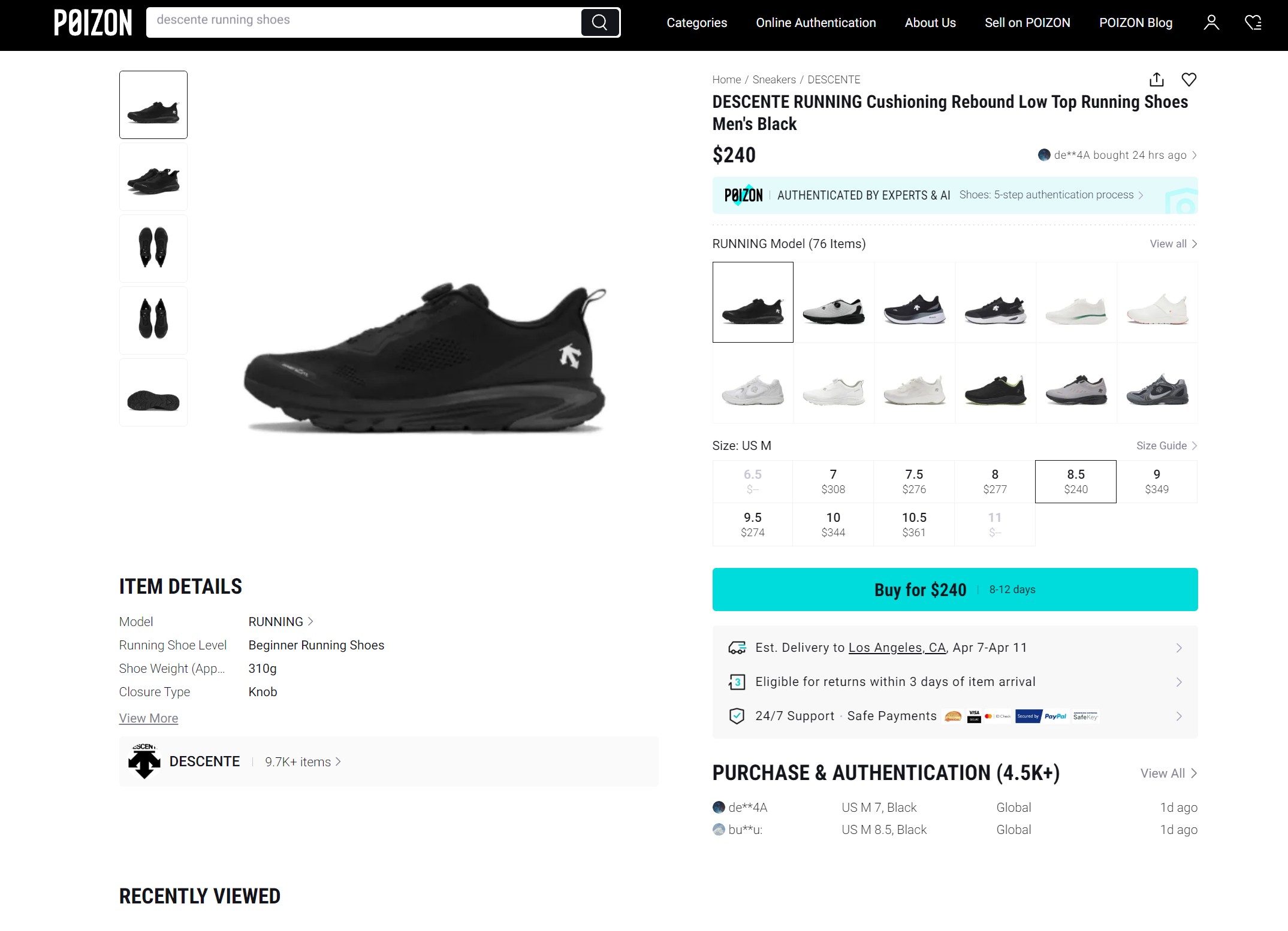This screenshot has width=1288, height=931.
Task: Click the delivery truck icon
Action: coord(737,648)
